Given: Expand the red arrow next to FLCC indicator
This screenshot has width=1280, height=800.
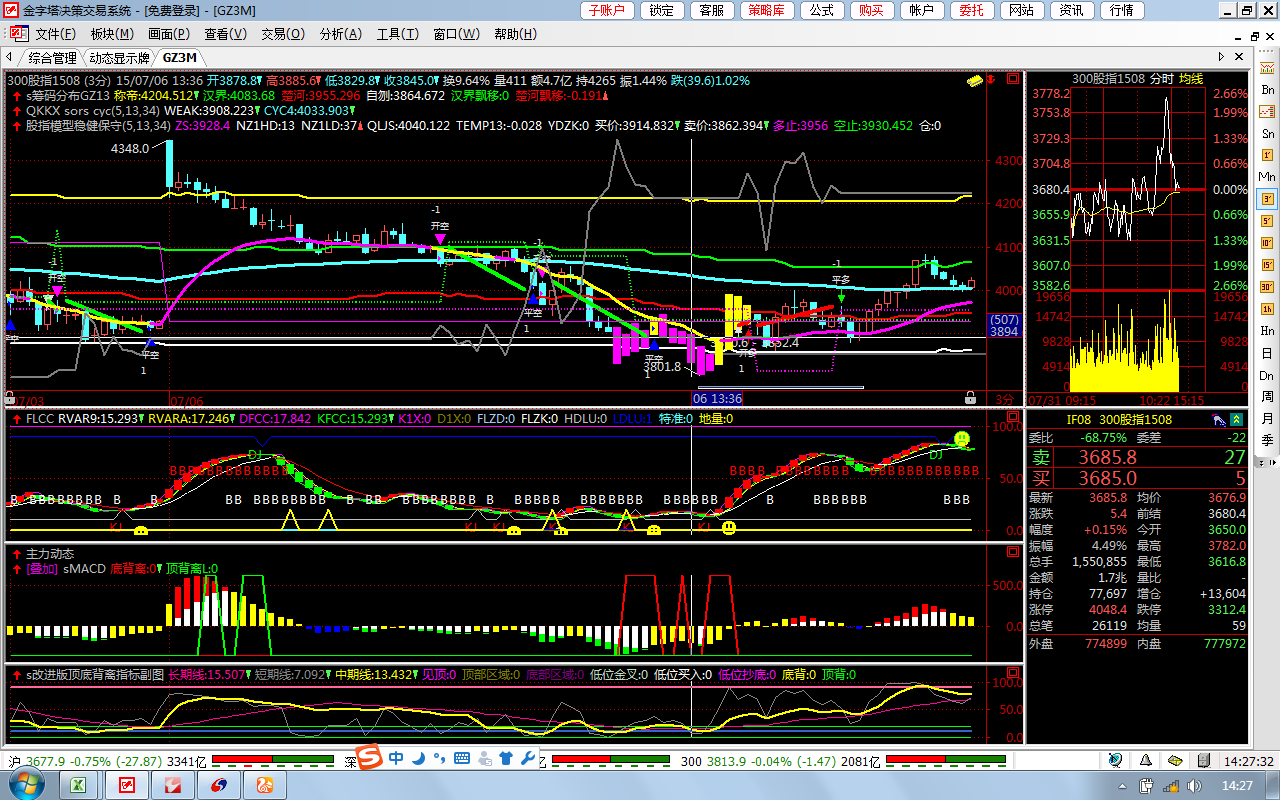Looking at the screenshot, I should [14, 419].
